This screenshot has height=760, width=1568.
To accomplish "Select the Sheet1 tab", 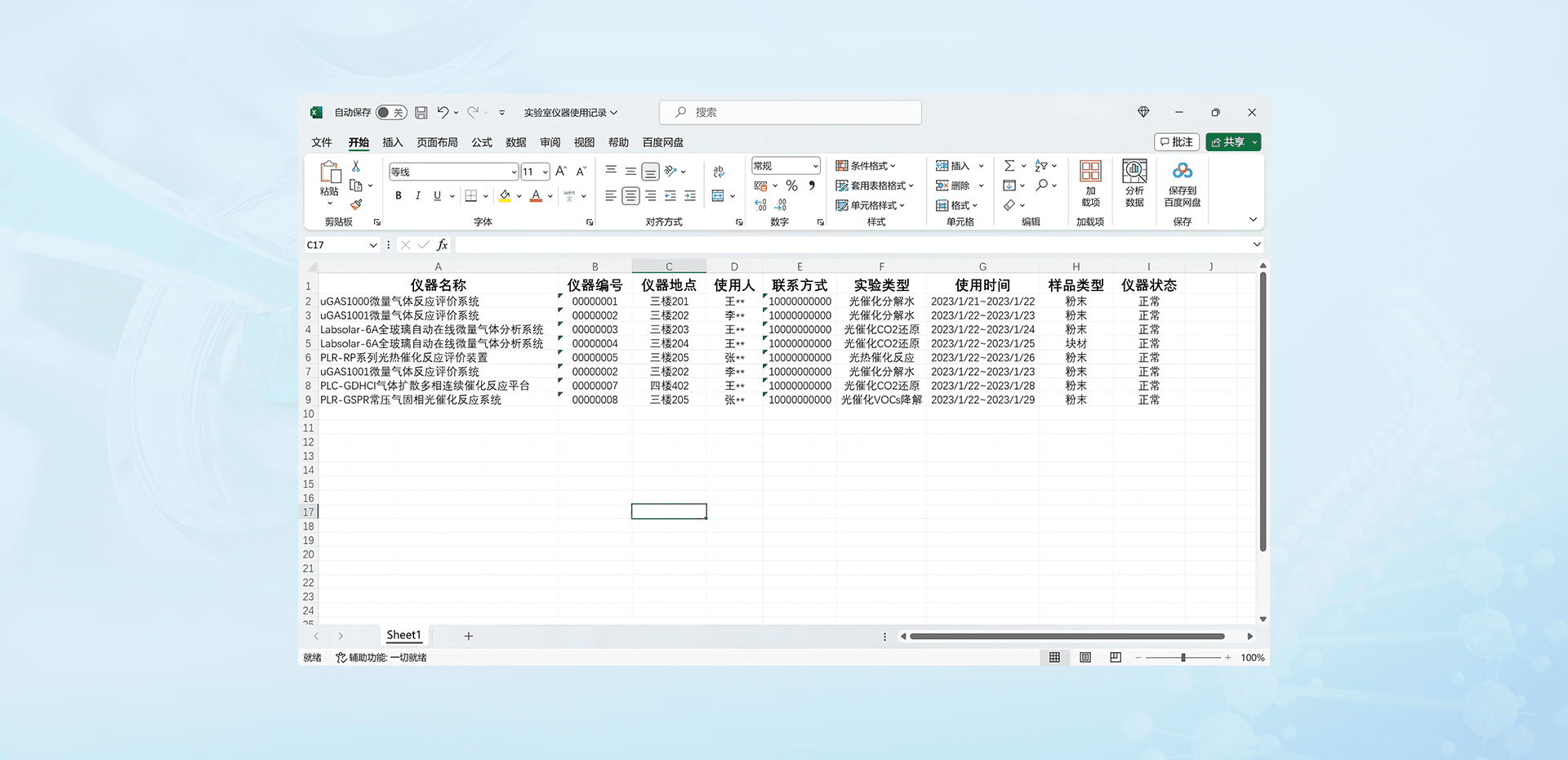I will 403,635.
